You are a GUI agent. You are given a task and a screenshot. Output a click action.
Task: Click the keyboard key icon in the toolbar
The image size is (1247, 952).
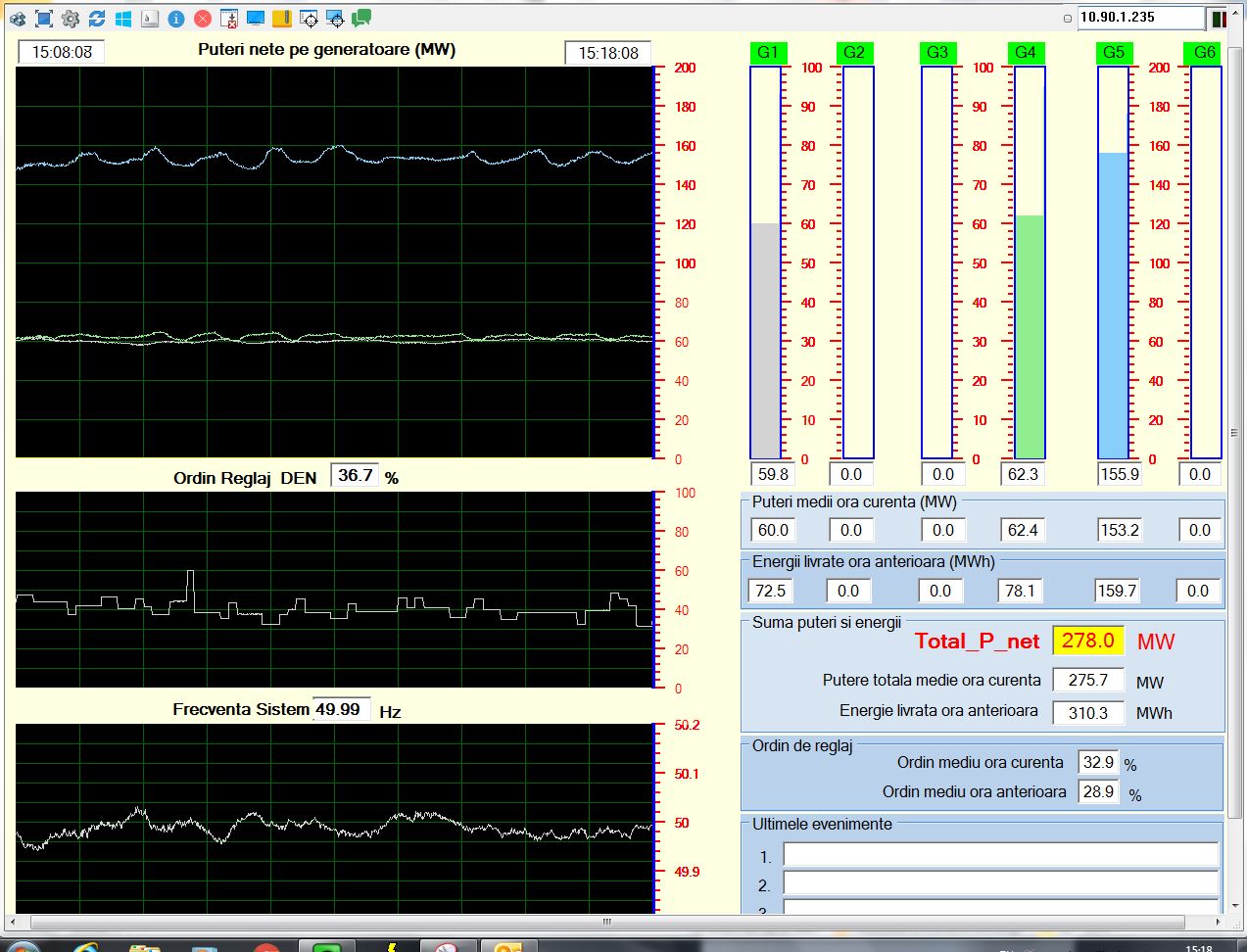coord(150,19)
